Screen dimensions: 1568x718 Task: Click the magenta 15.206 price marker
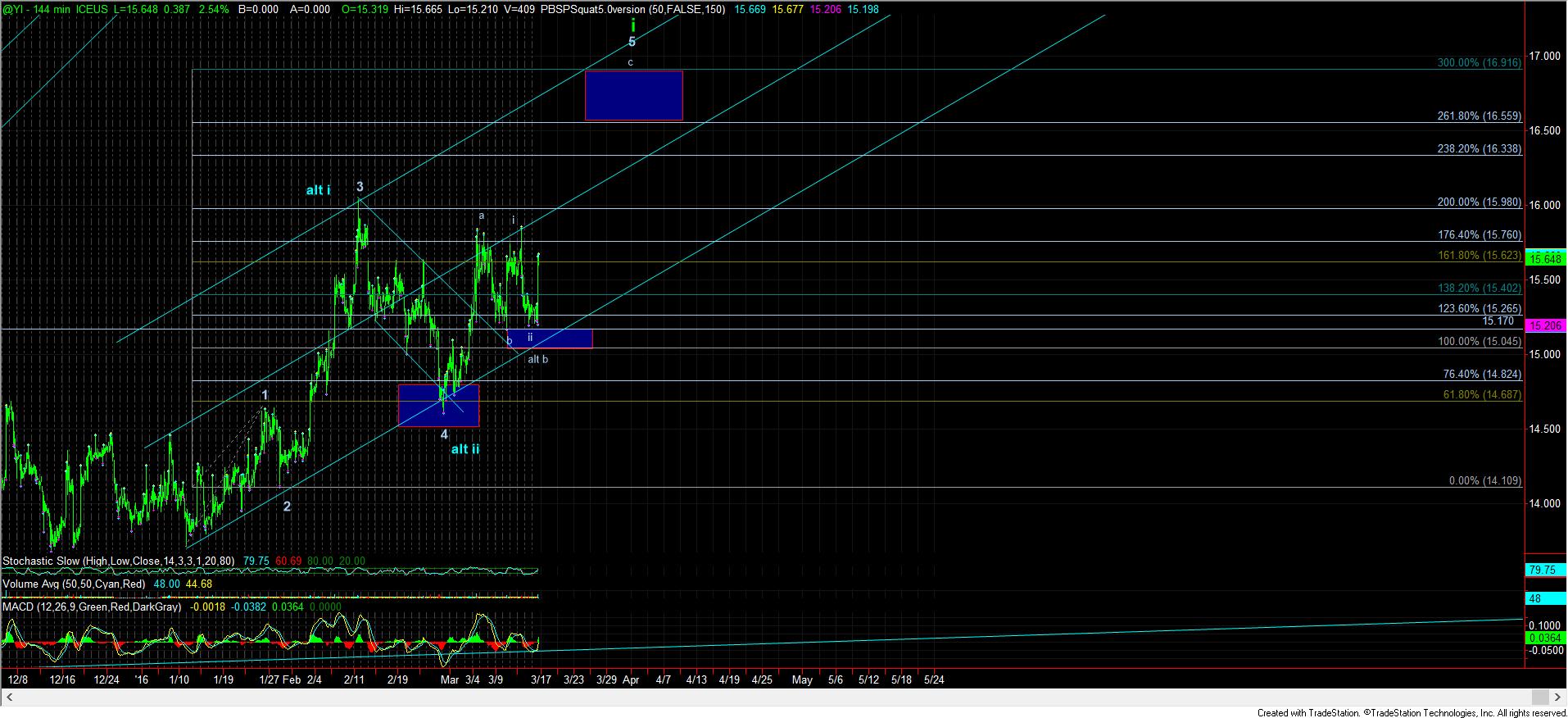click(x=1545, y=325)
